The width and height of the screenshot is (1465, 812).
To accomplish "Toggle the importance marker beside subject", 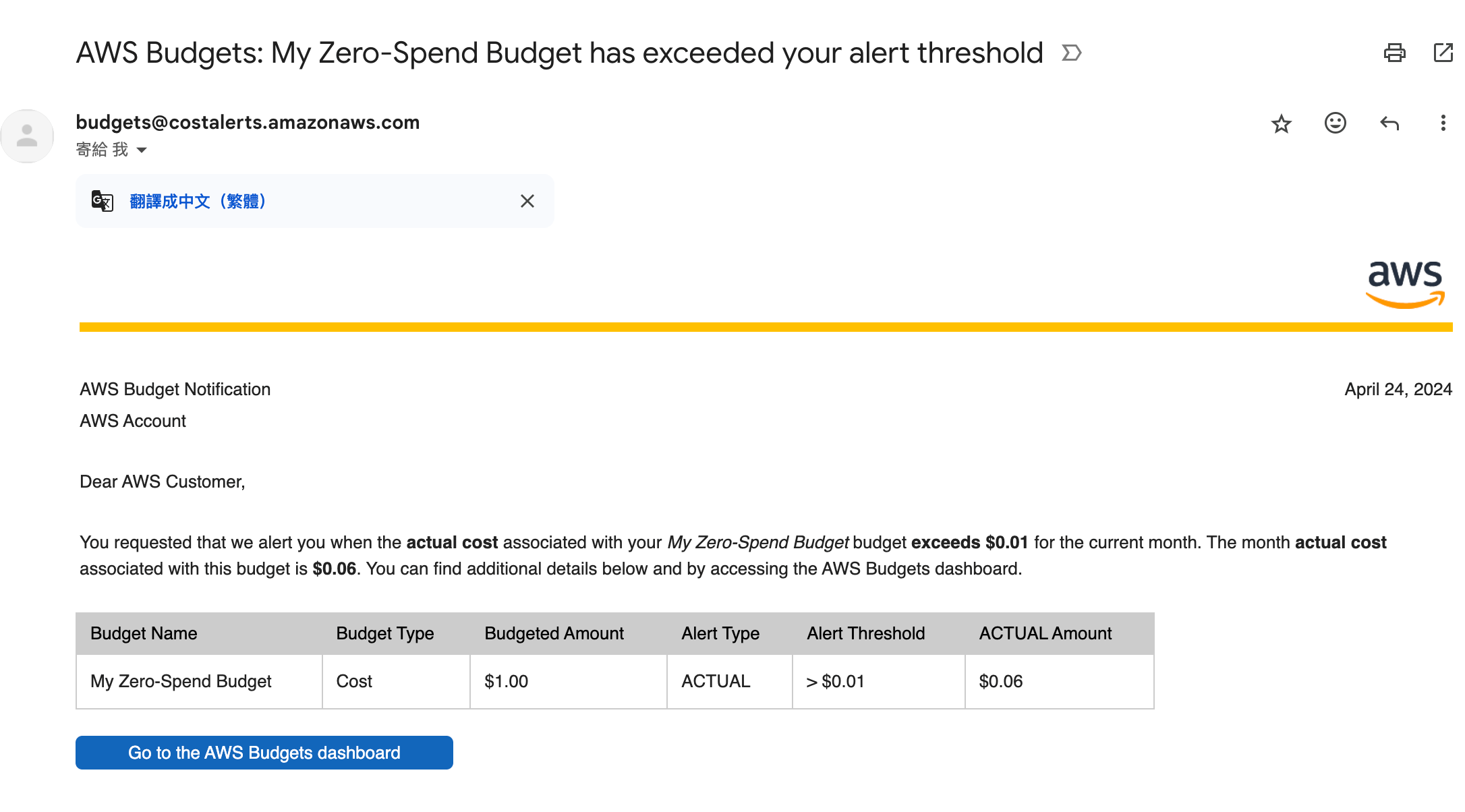I will pyautogui.click(x=1071, y=53).
